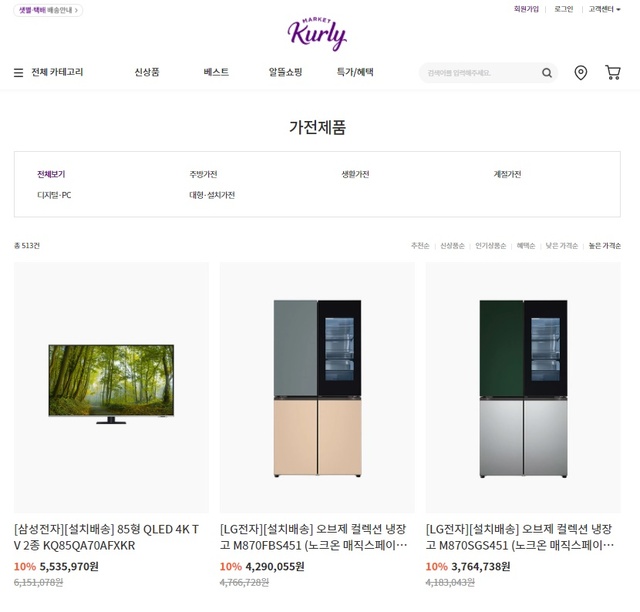Open the 특가/혜택 menu
Screen dimensions: 640x612
(355, 72)
